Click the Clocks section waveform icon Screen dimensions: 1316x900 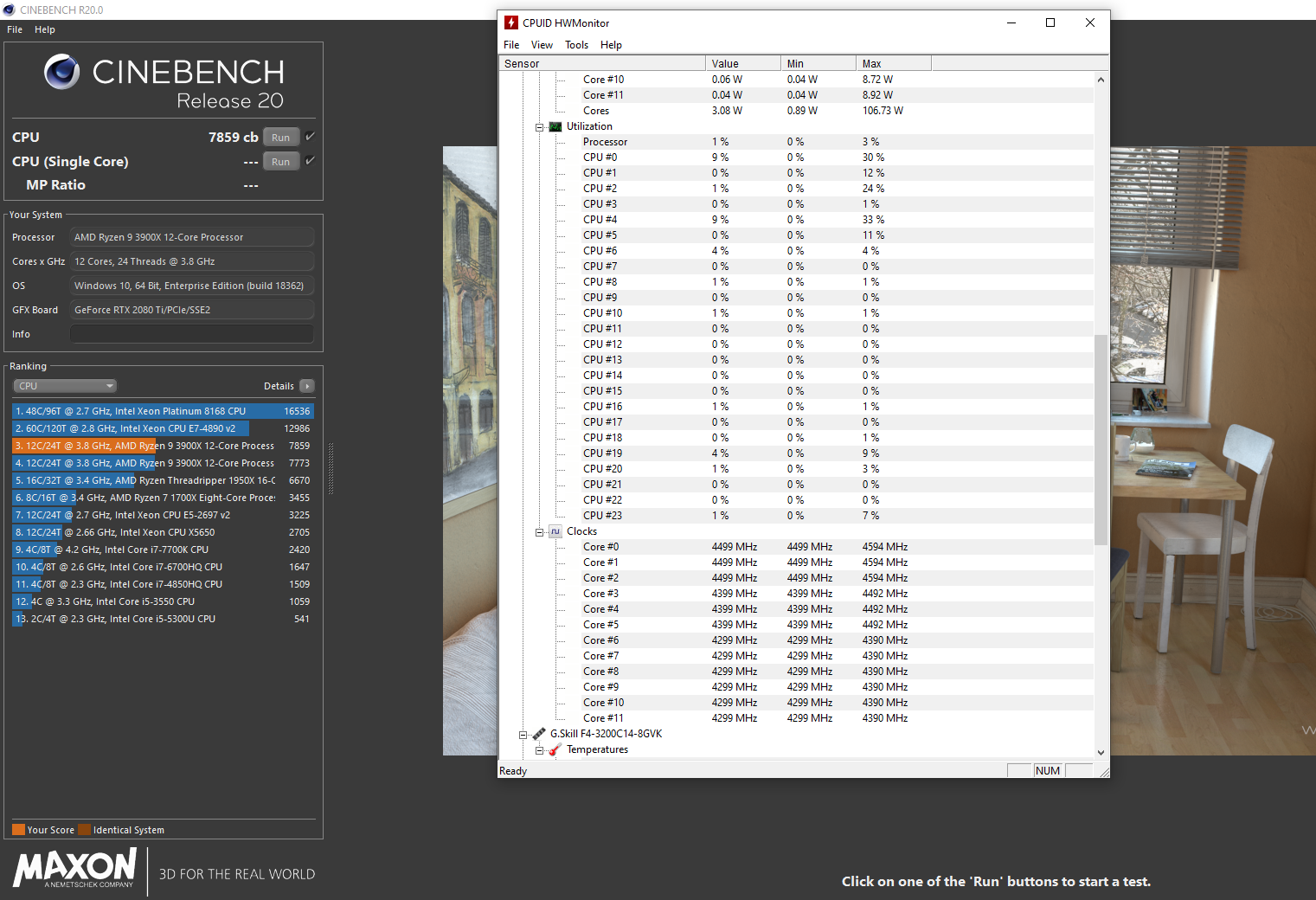555,531
